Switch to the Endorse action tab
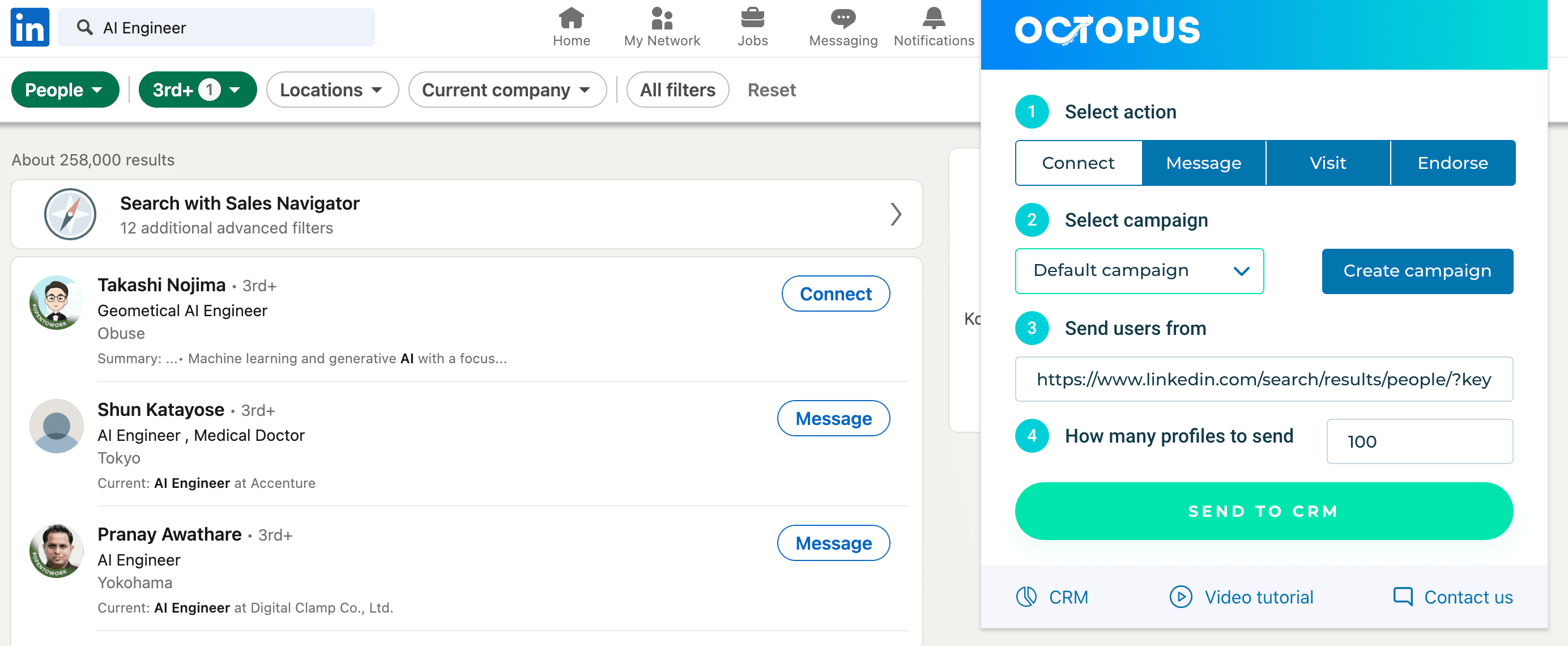The height and width of the screenshot is (646, 1568). click(x=1452, y=163)
